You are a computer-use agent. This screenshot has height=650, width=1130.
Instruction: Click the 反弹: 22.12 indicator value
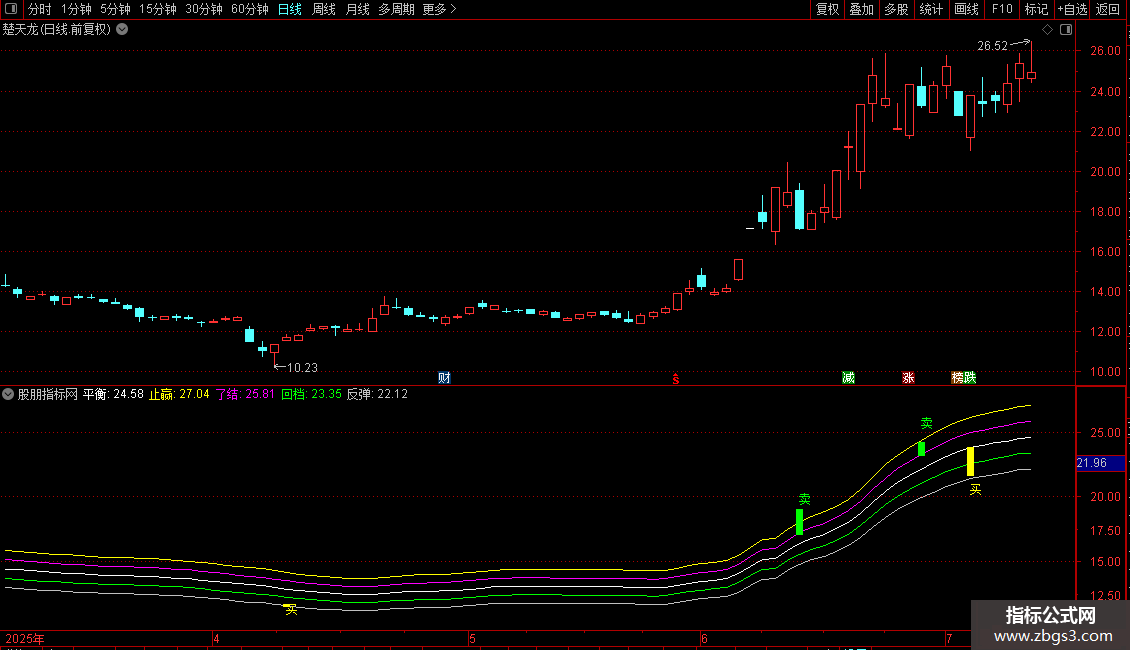[x=377, y=394]
